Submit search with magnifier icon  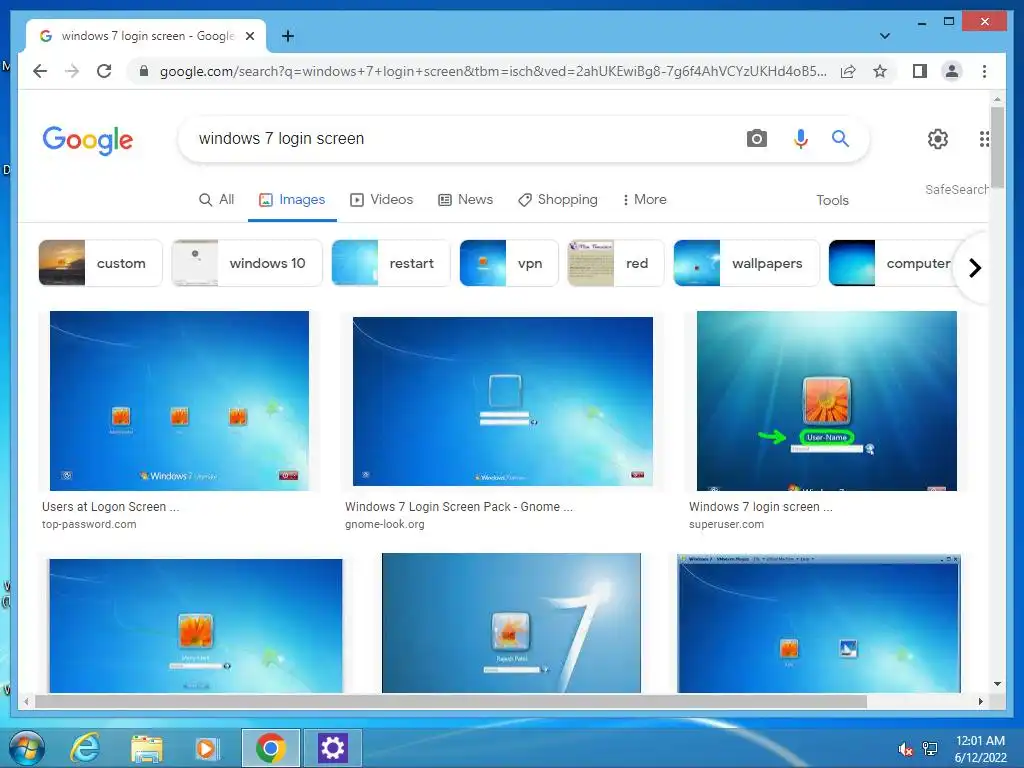840,138
